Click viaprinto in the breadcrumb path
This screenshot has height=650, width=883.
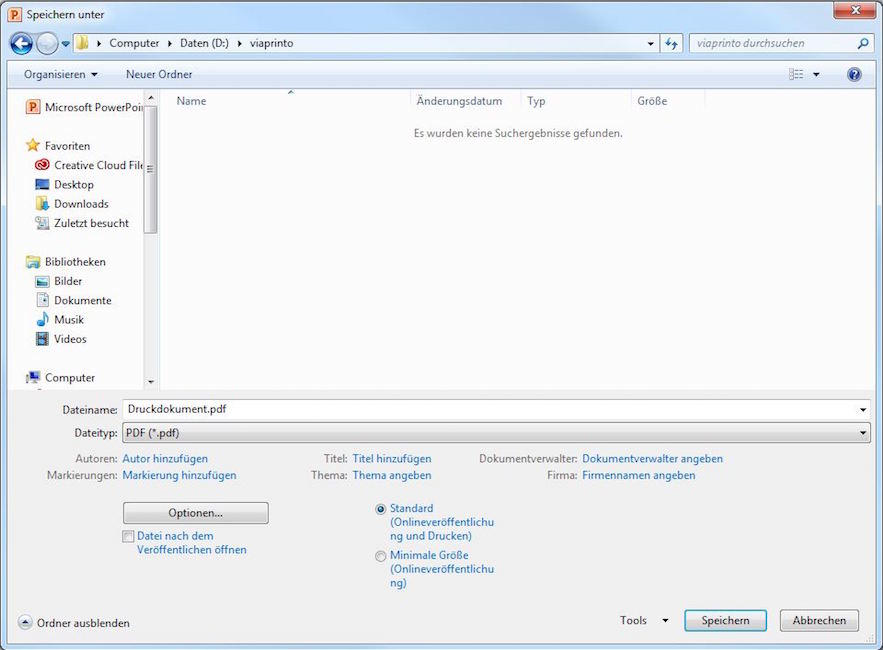(271, 43)
